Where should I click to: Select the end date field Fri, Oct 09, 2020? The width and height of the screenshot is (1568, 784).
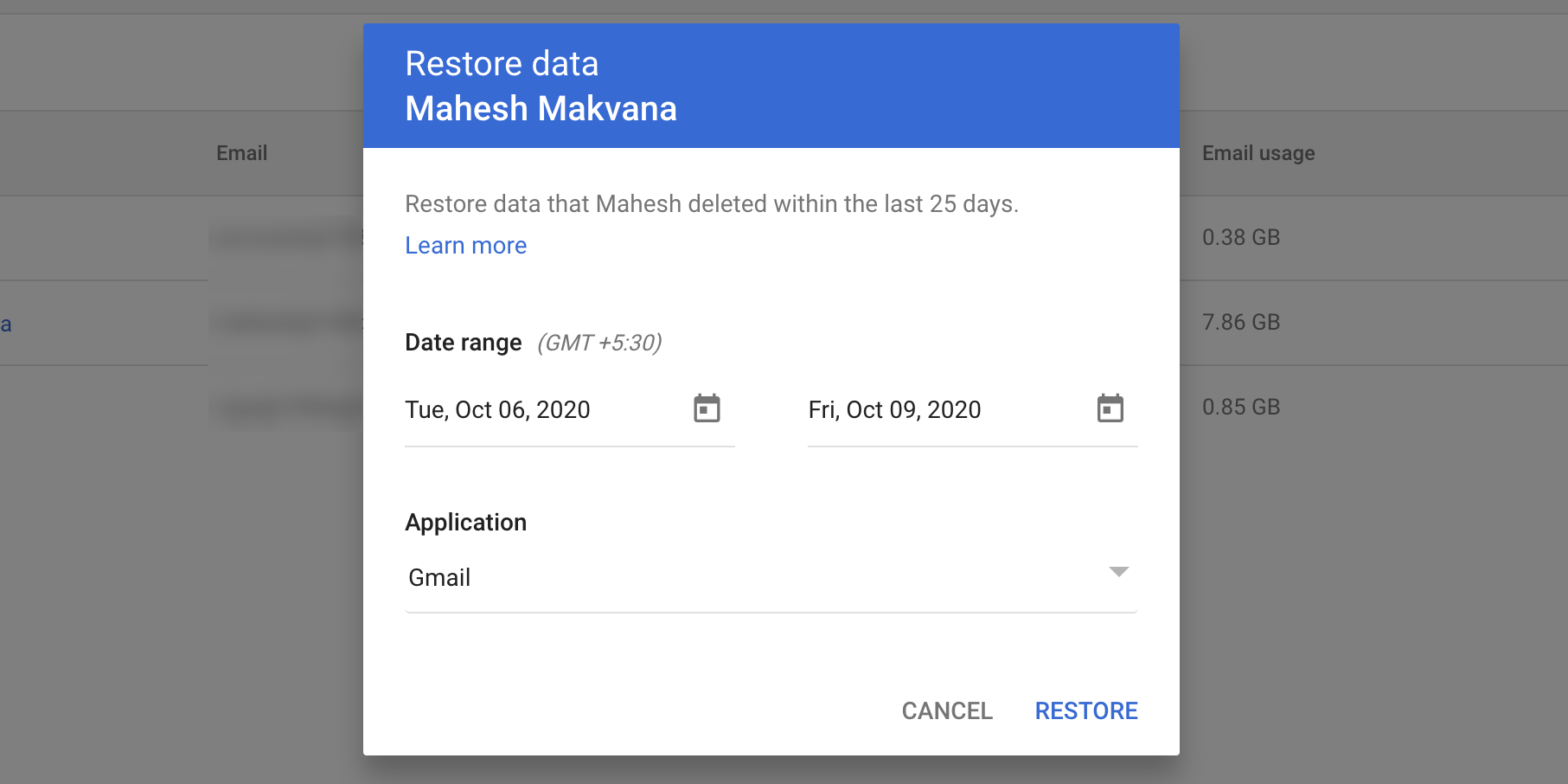(895, 409)
